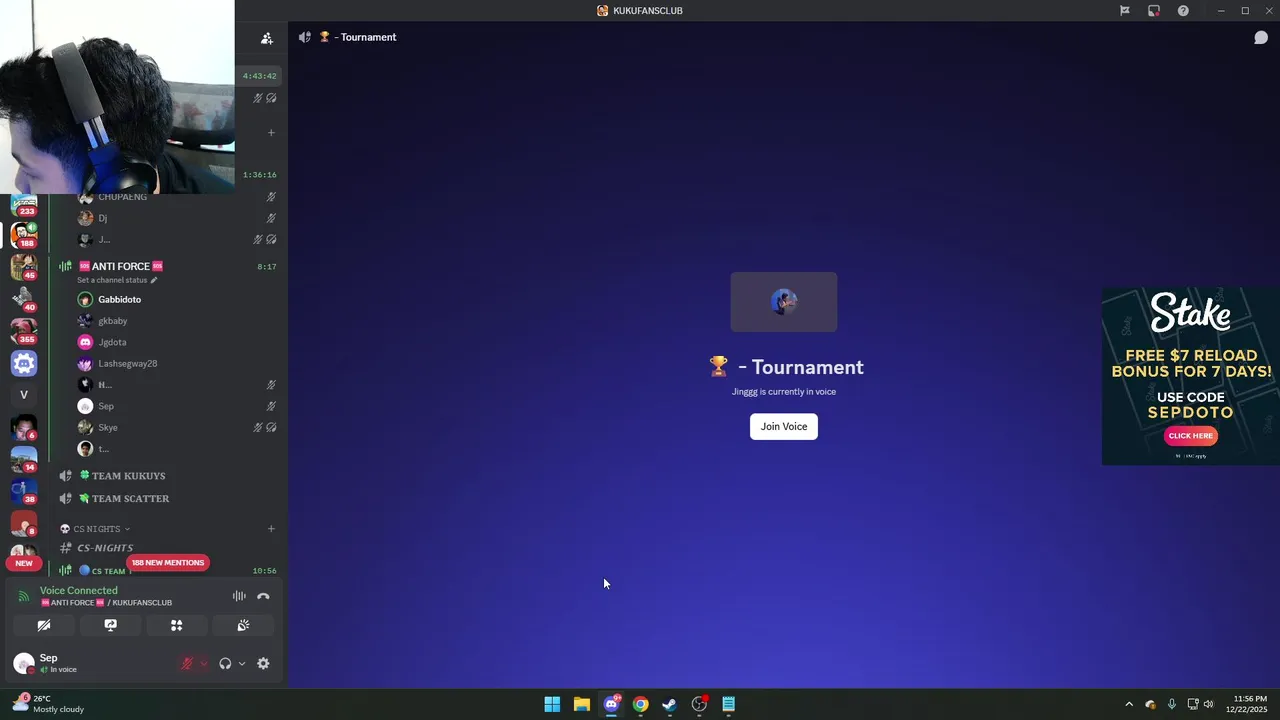Open the soundboard button
This screenshot has height=720, width=1280.
243,625
